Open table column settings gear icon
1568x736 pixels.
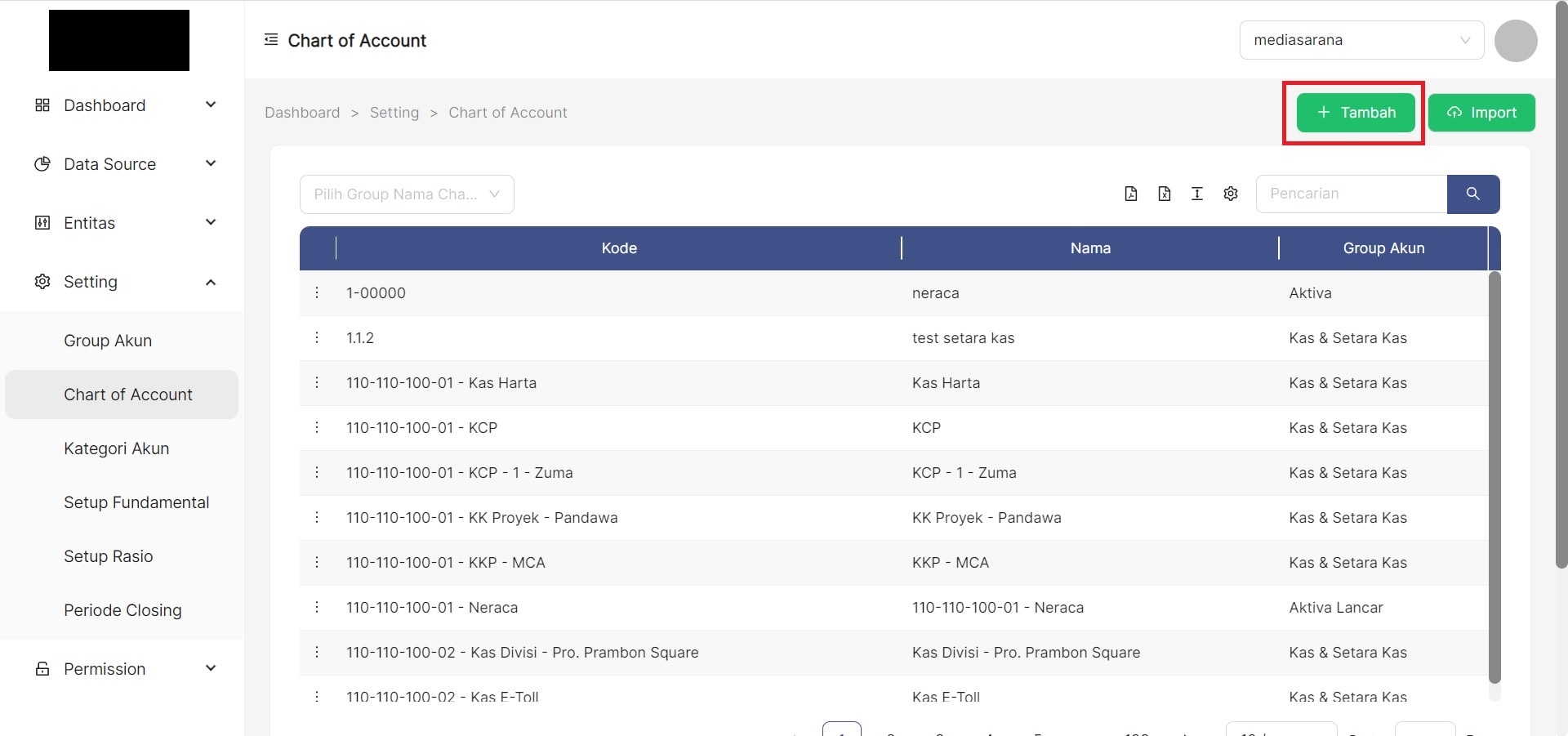1231,194
